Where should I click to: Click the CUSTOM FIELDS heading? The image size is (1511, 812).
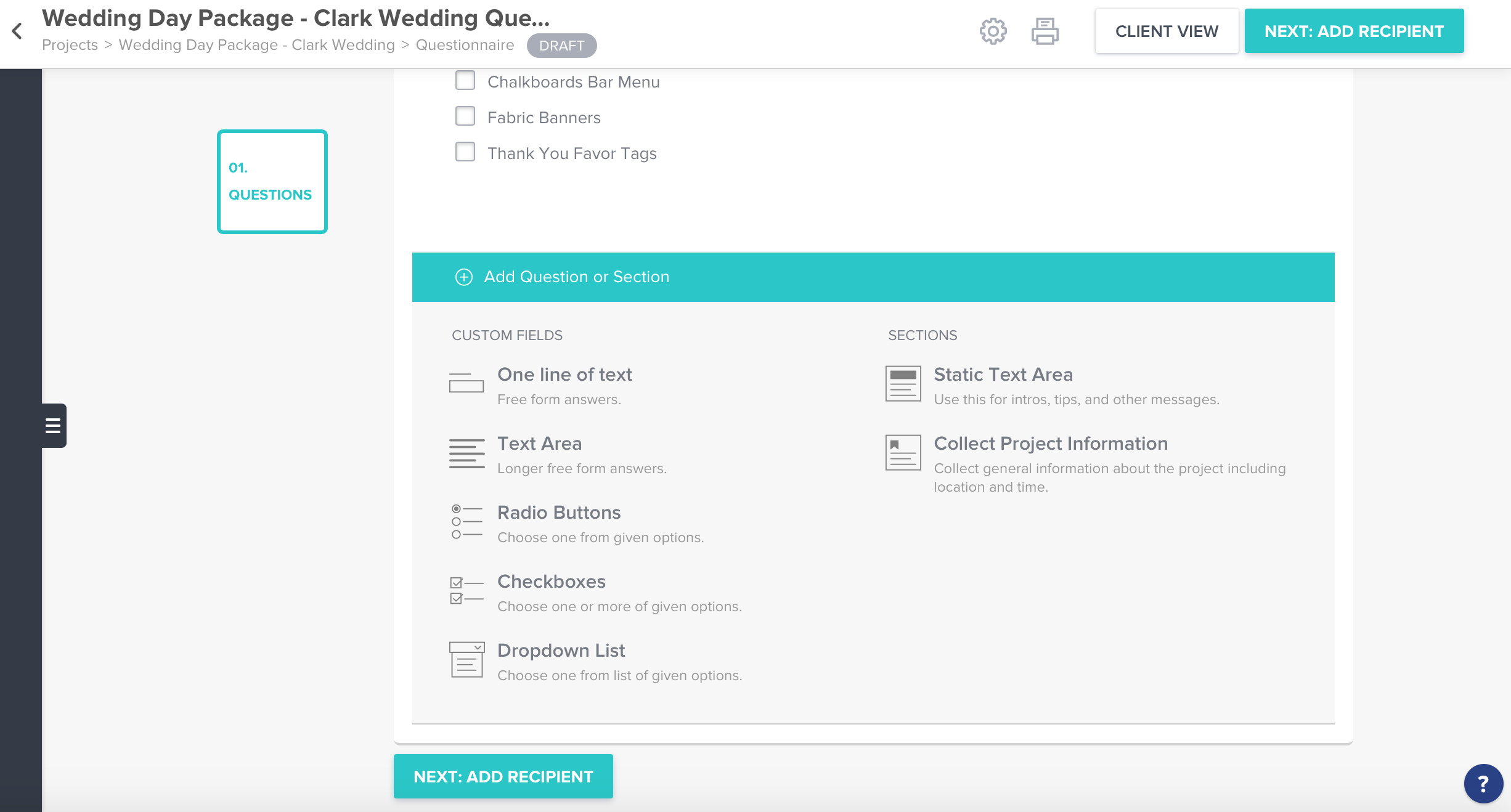point(507,335)
